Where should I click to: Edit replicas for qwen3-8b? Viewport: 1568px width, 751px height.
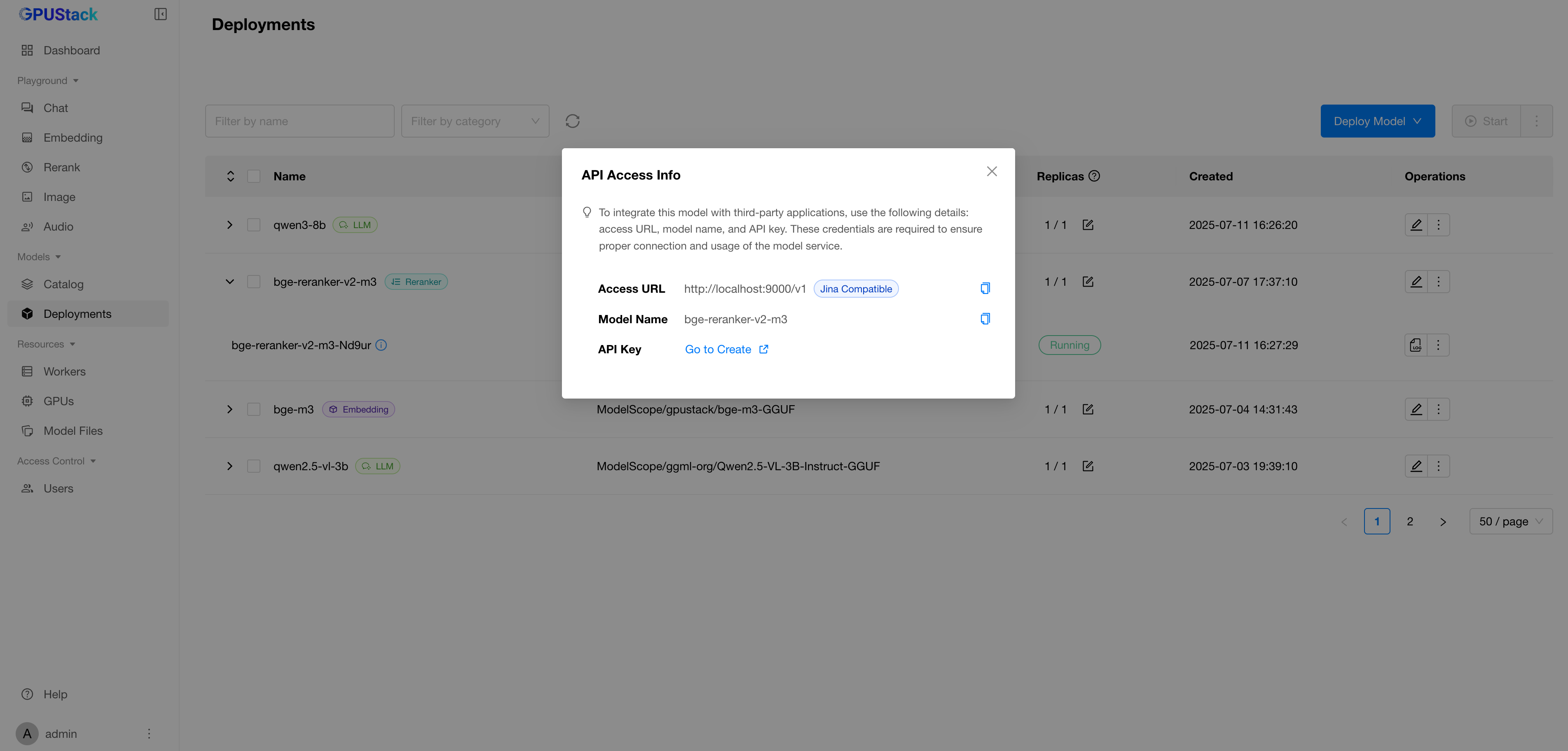[1088, 225]
